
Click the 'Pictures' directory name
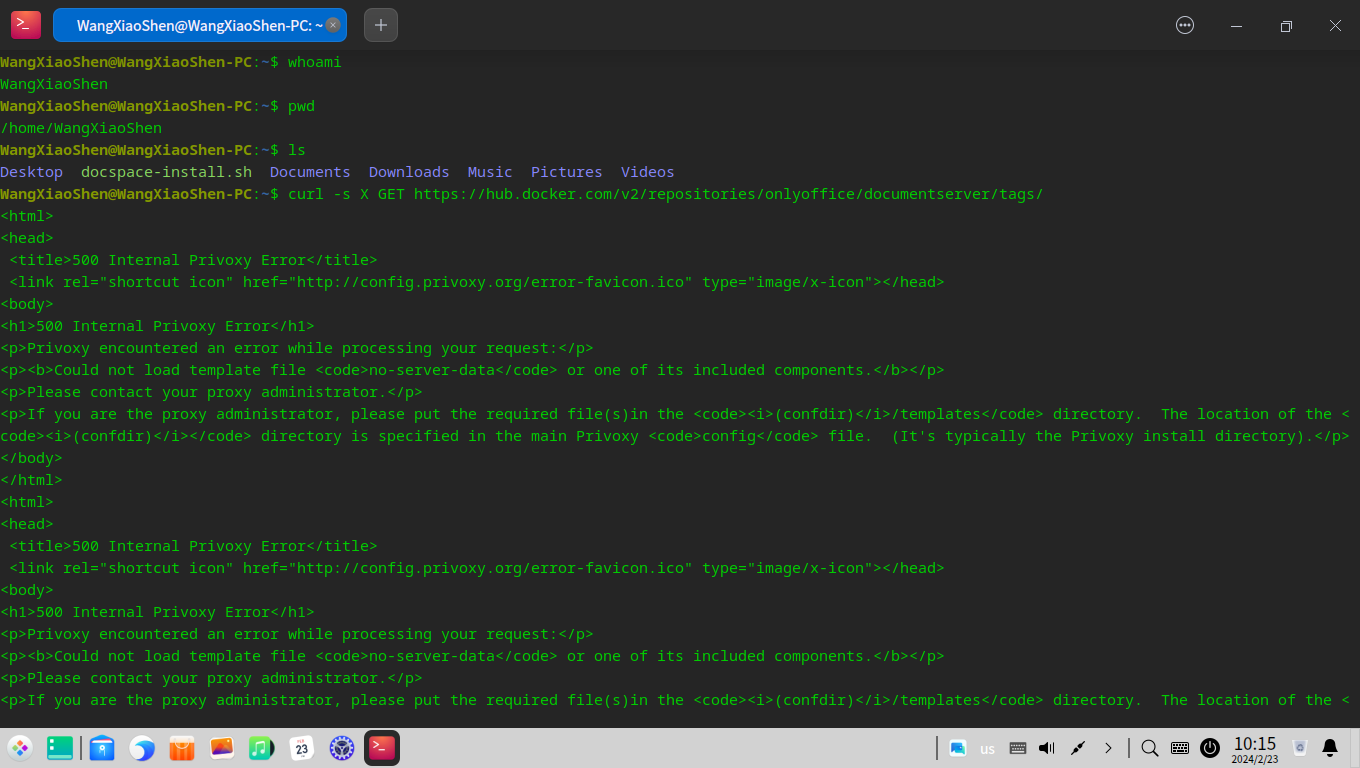point(567,172)
